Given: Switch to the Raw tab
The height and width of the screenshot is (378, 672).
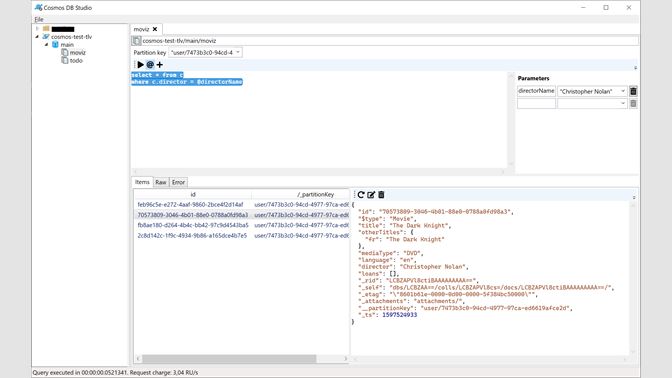Looking at the screenshot, I should pyautogui.click(x=161, y=182).
